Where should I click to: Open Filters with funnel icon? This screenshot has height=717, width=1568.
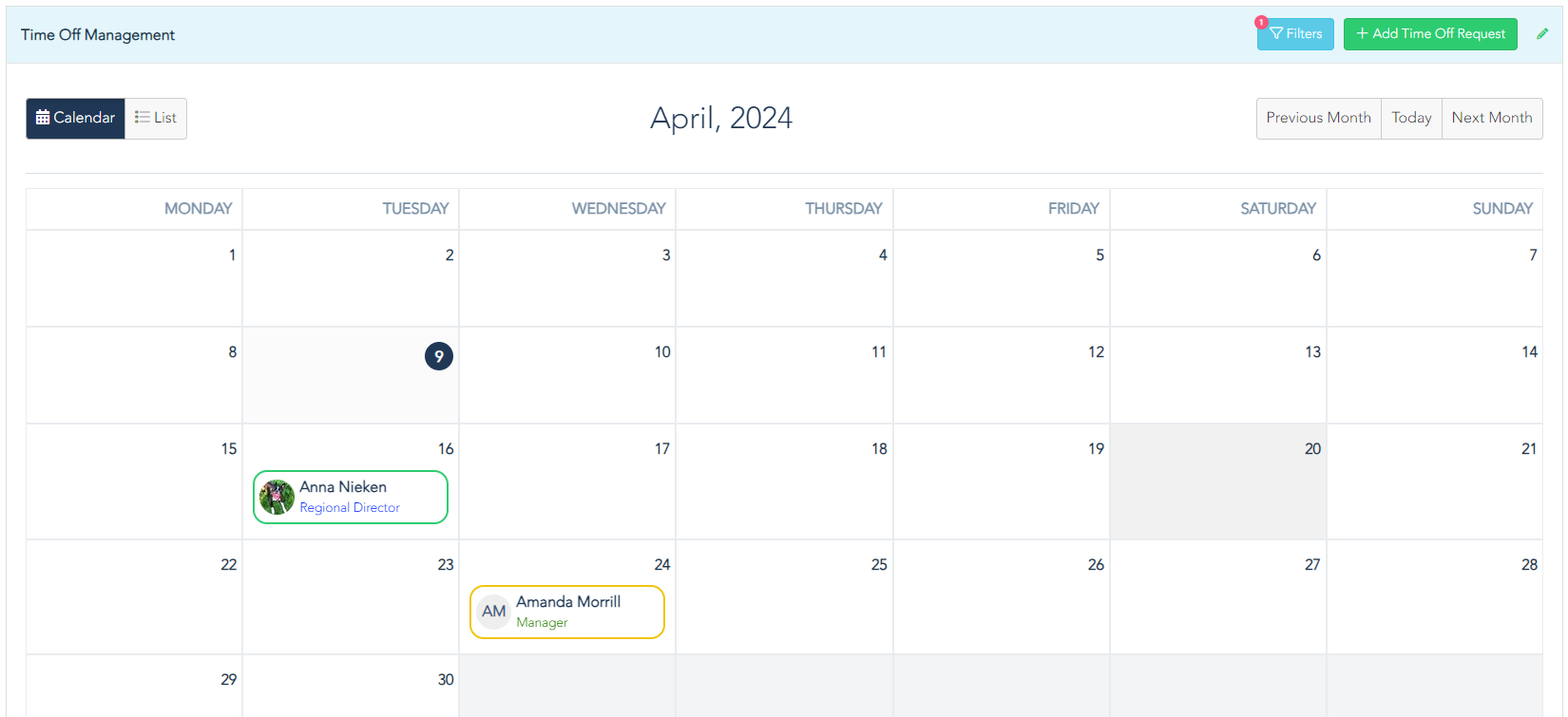(x=1295, y=34)
